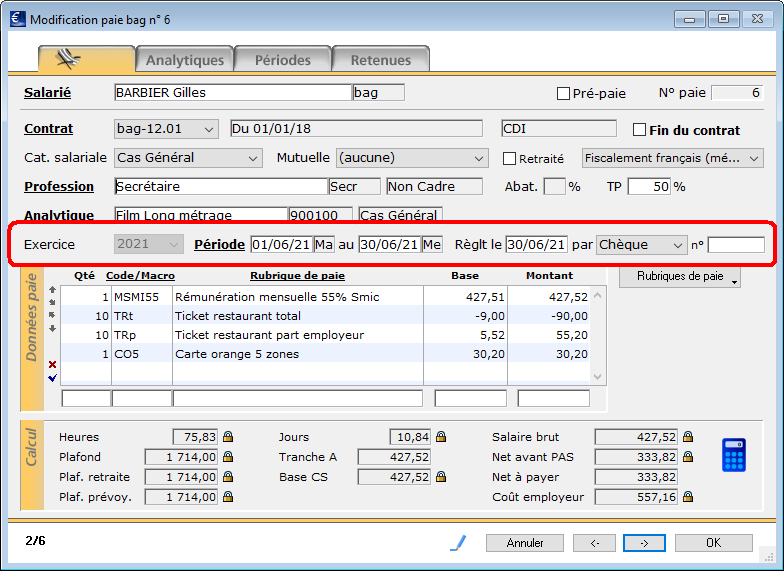This screenshot has width=784, height=571.
Task: Move selected pay line up one row
Action: [x=52, y=290]
